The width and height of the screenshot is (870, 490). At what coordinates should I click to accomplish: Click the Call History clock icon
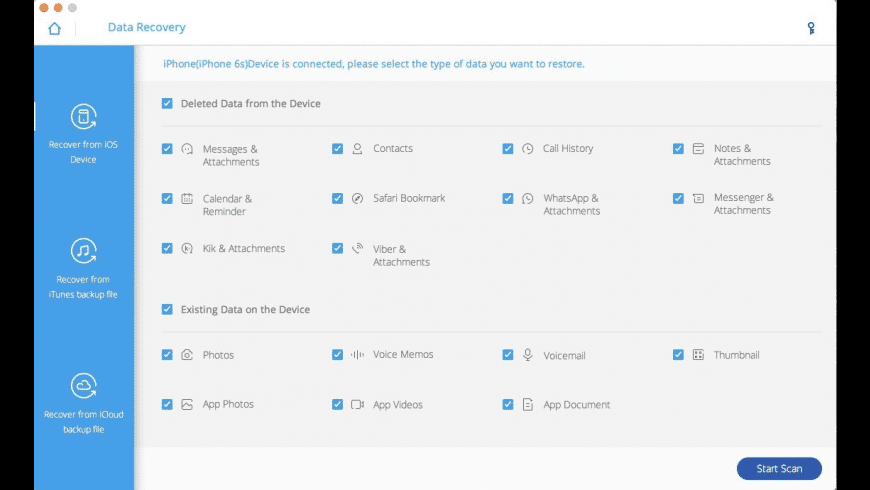click(528, 149)
